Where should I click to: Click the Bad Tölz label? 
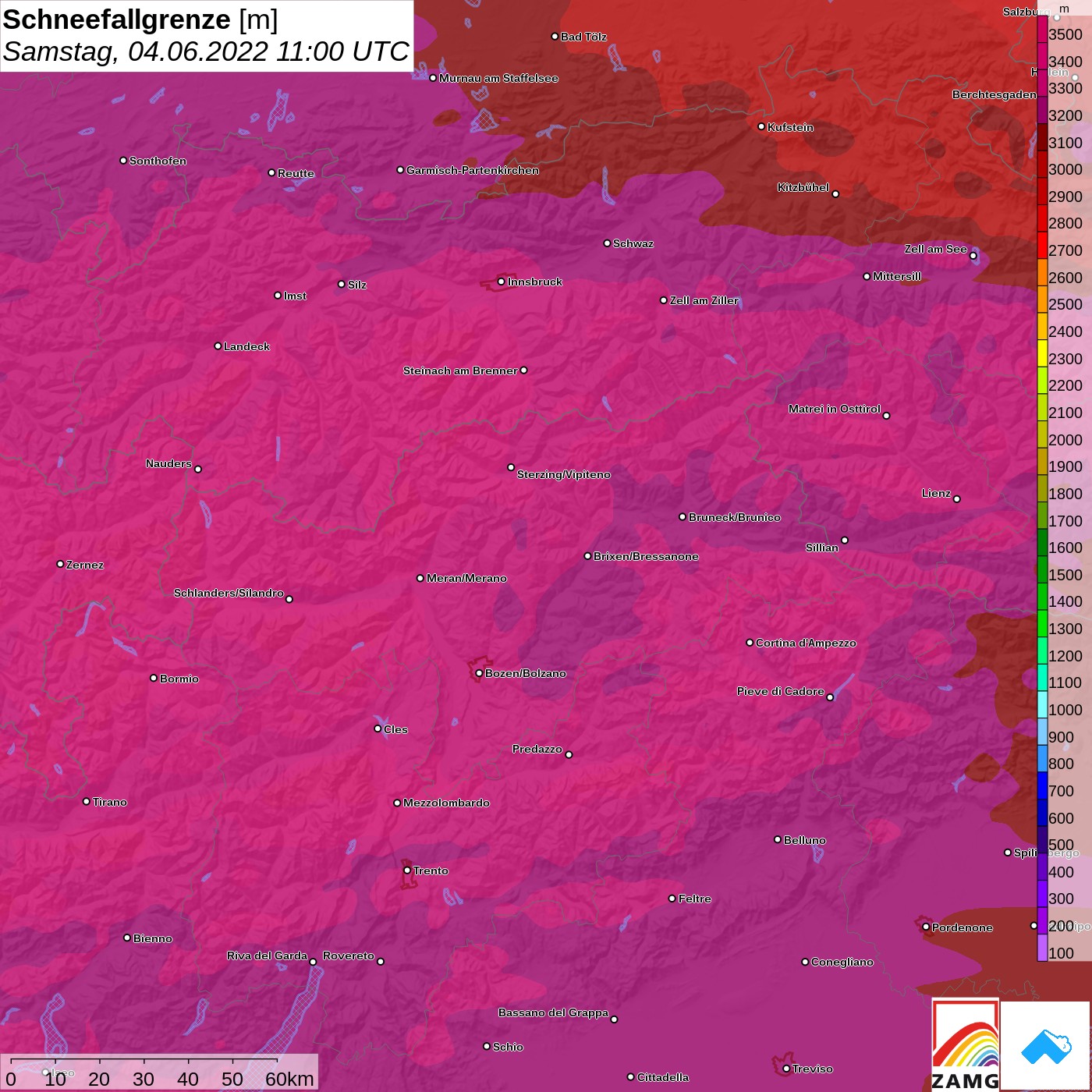pyautogui.click(x=583, y=37)
